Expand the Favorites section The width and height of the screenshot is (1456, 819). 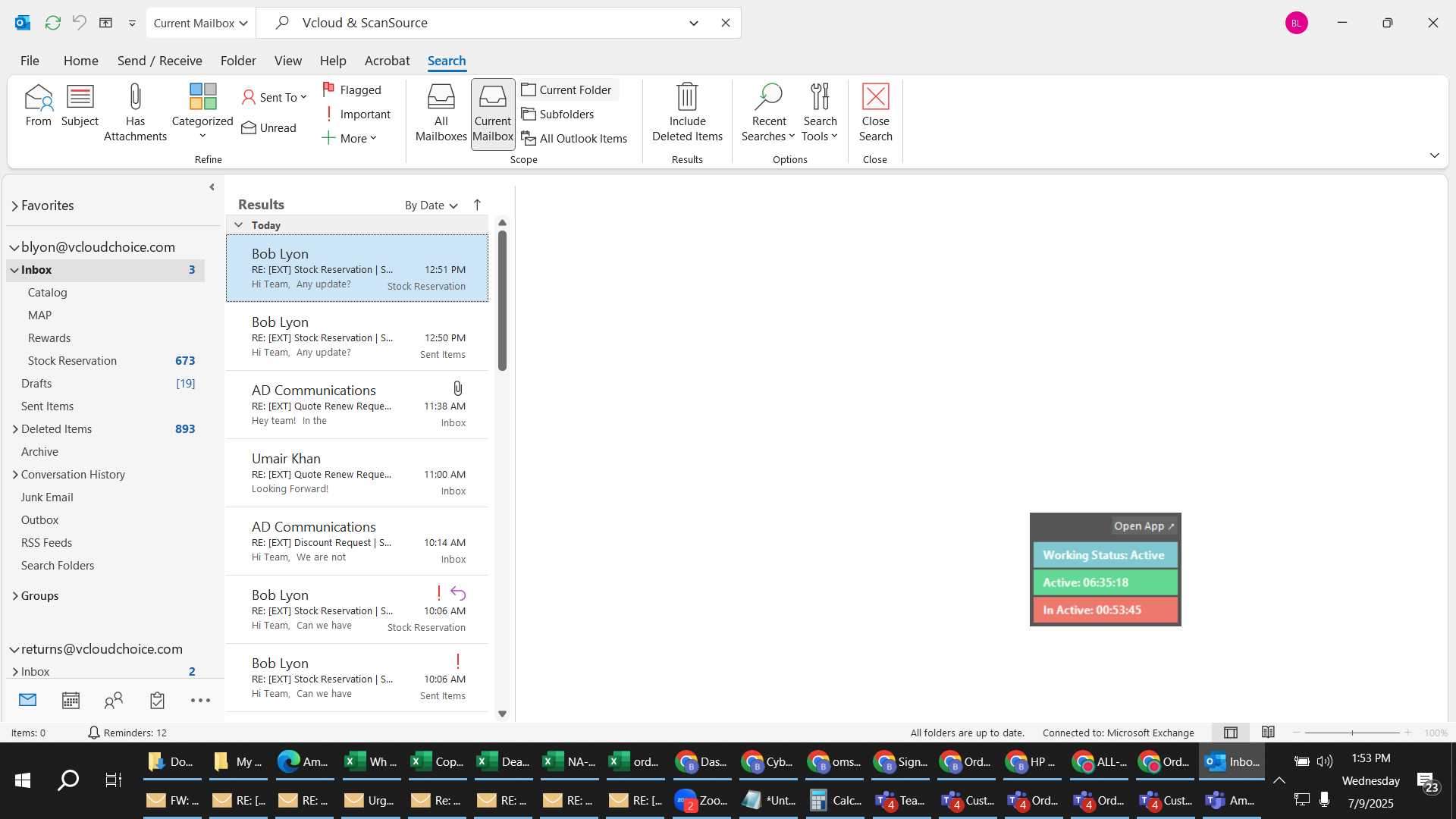[x=14, y=206]
